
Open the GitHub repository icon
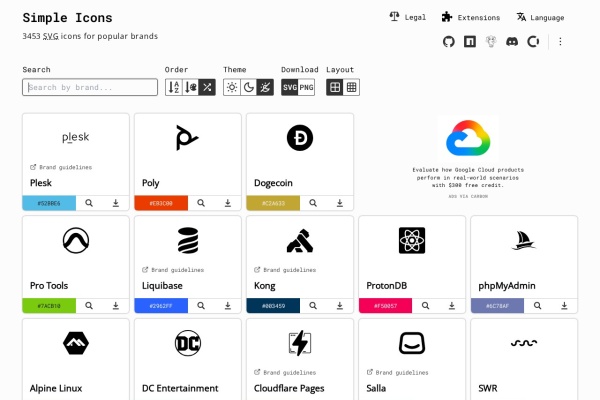(449, 41)
